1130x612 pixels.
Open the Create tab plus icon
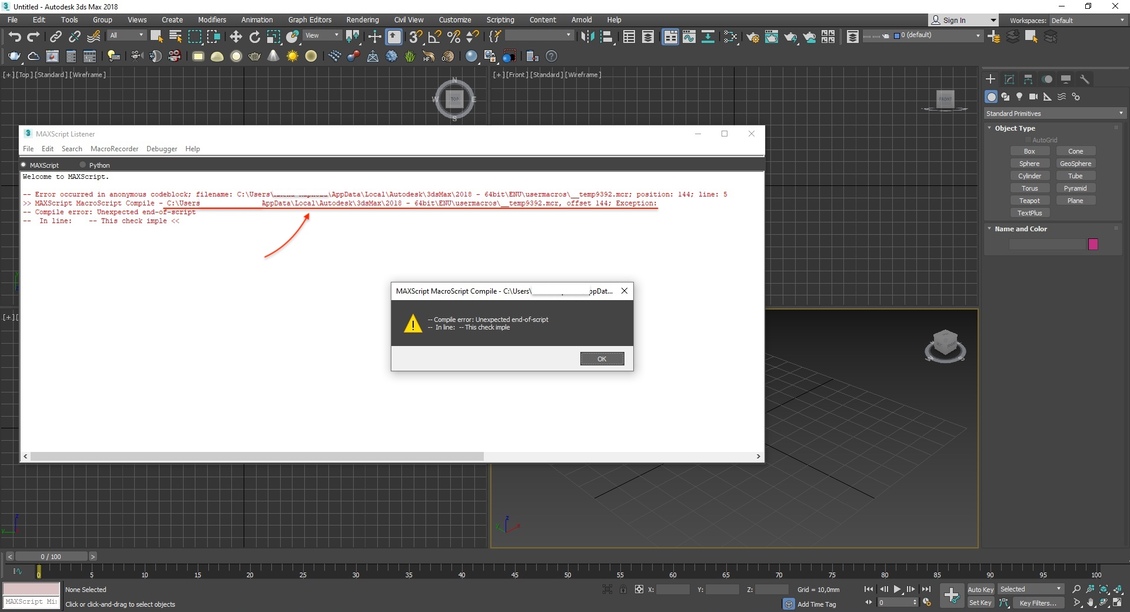click(991, 79)
